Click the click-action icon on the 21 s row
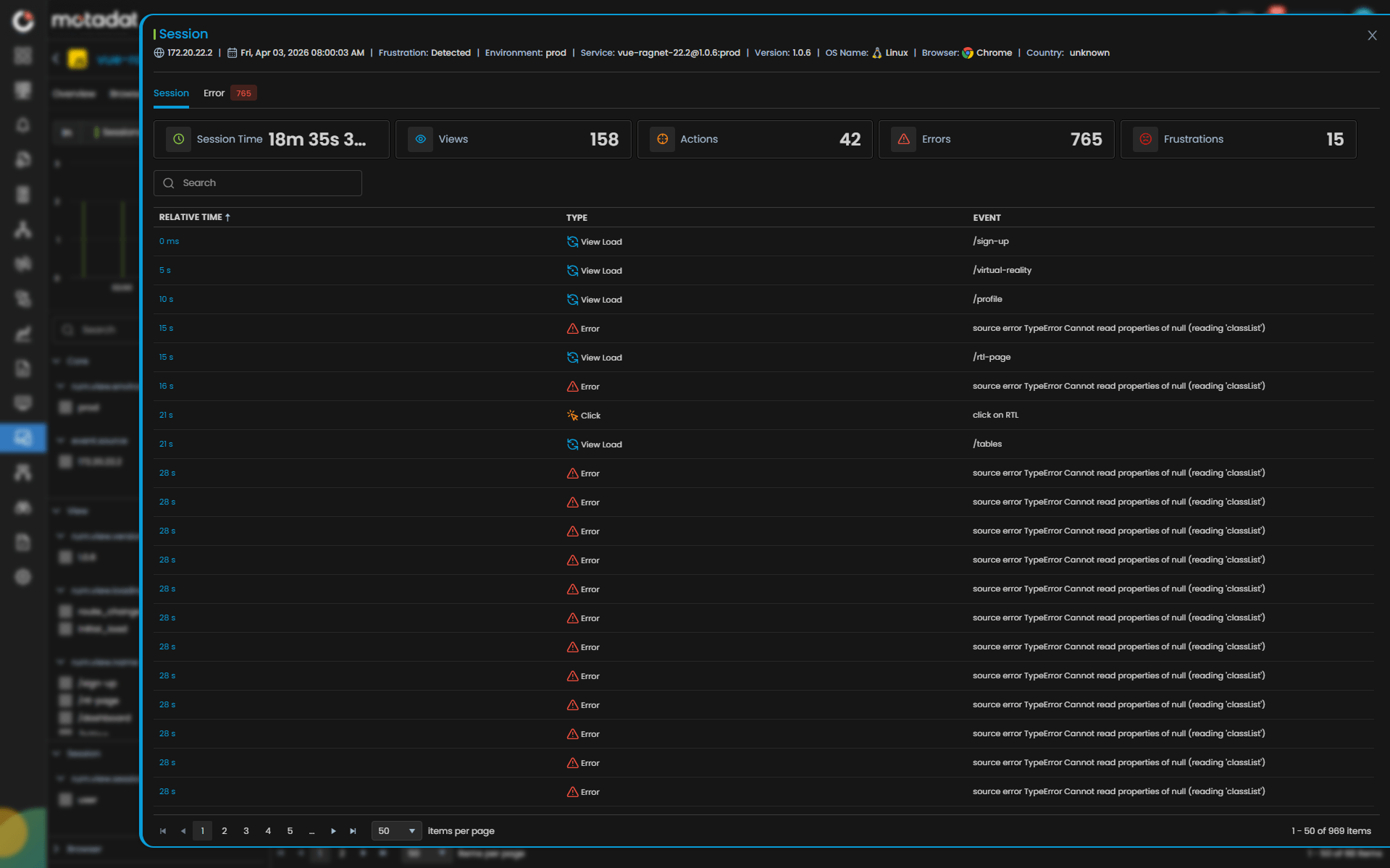Image resolution: width=1390 pixels, height=868 pixels. (572, 416)
